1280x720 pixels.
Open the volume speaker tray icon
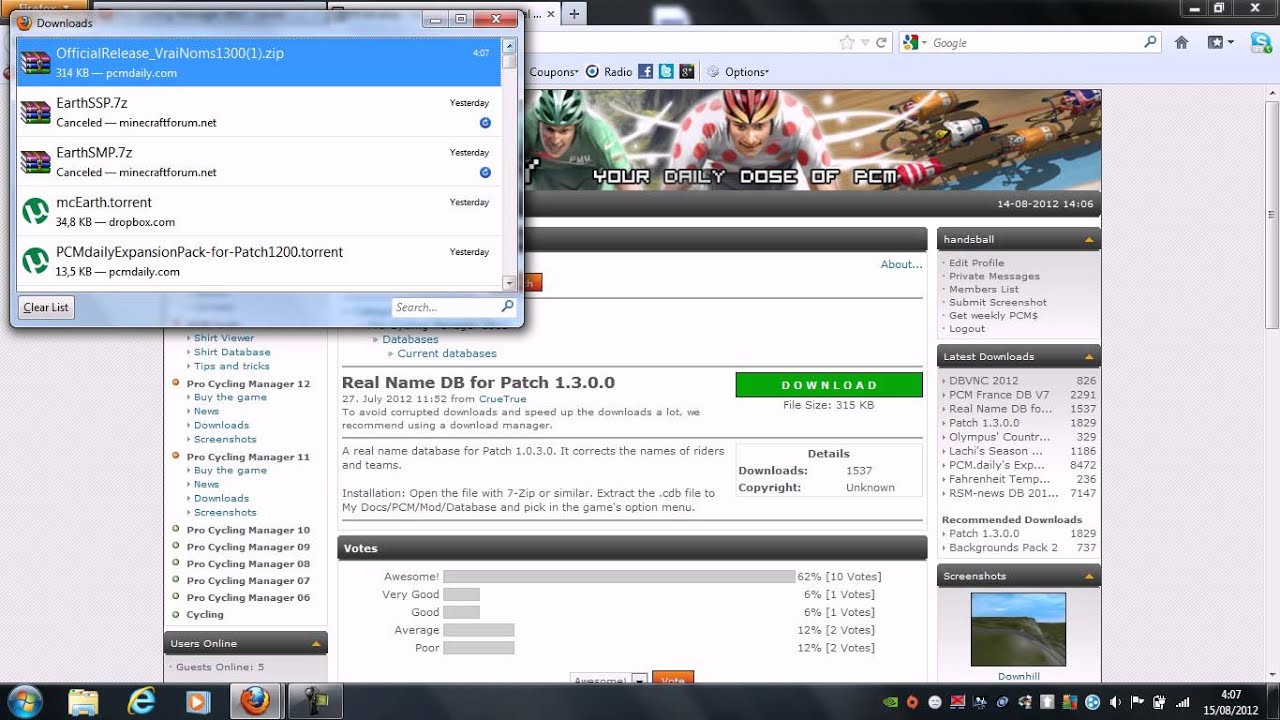1115,702
